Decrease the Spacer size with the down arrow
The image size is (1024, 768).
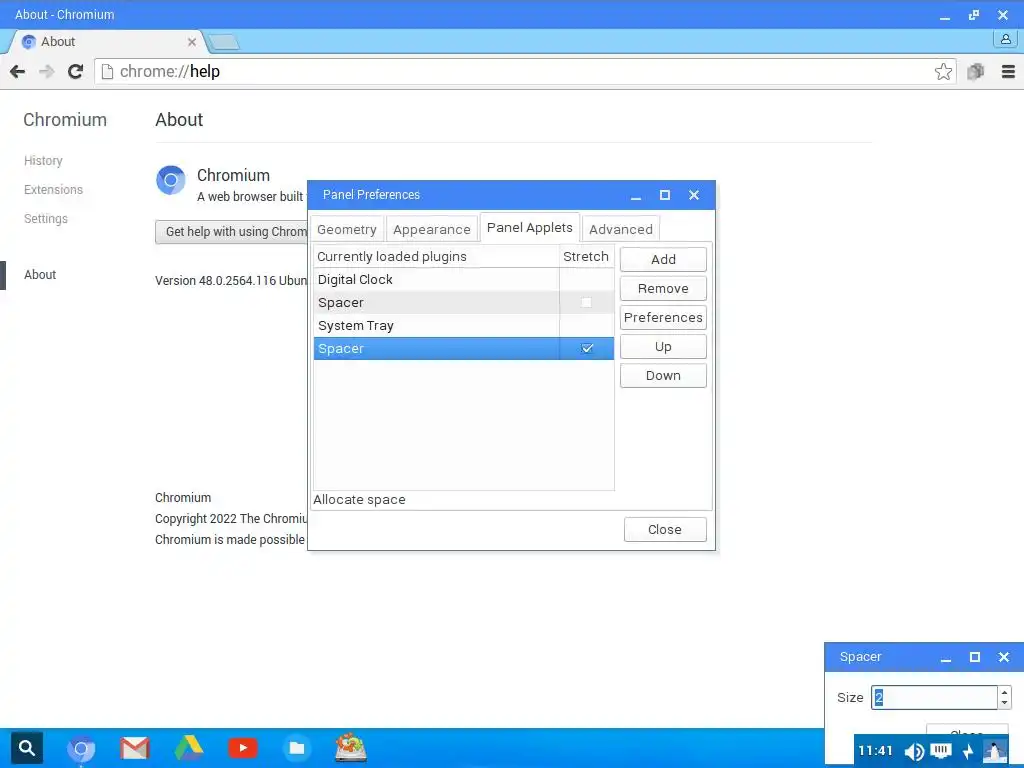1004,703
